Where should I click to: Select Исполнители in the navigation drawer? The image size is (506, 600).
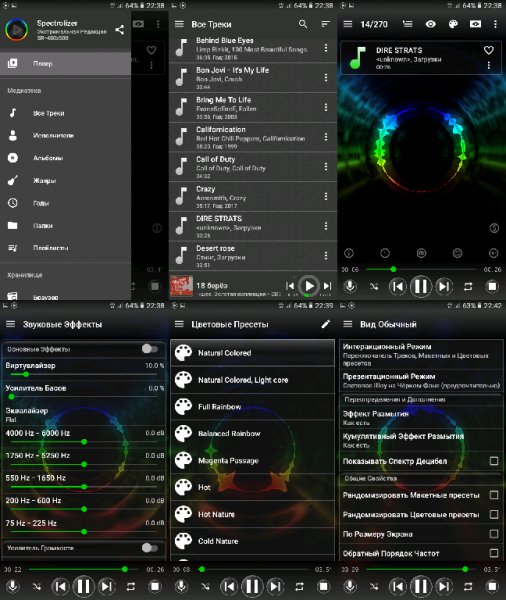[65, 135]
